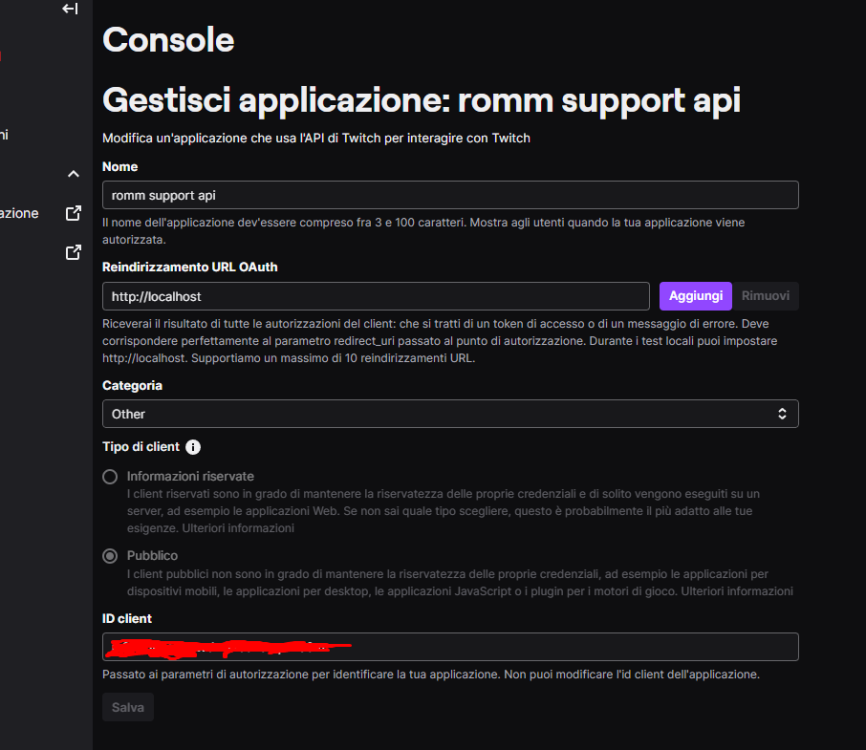Screen dimensions: 866x750
Task: Click the 'azione' sidebar menu item
Action: pyautogui.click(x=19, y=213)
